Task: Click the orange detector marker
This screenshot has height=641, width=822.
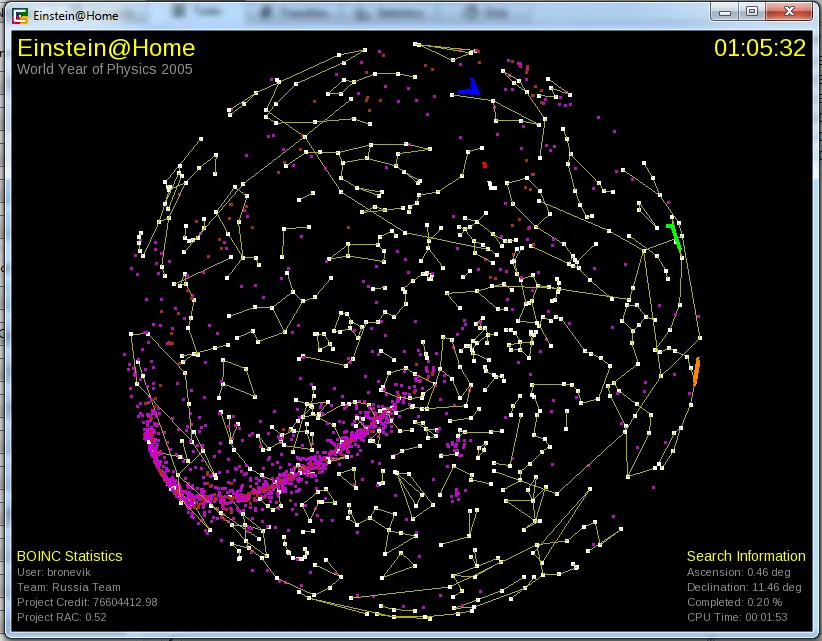Action: point(696,371)
